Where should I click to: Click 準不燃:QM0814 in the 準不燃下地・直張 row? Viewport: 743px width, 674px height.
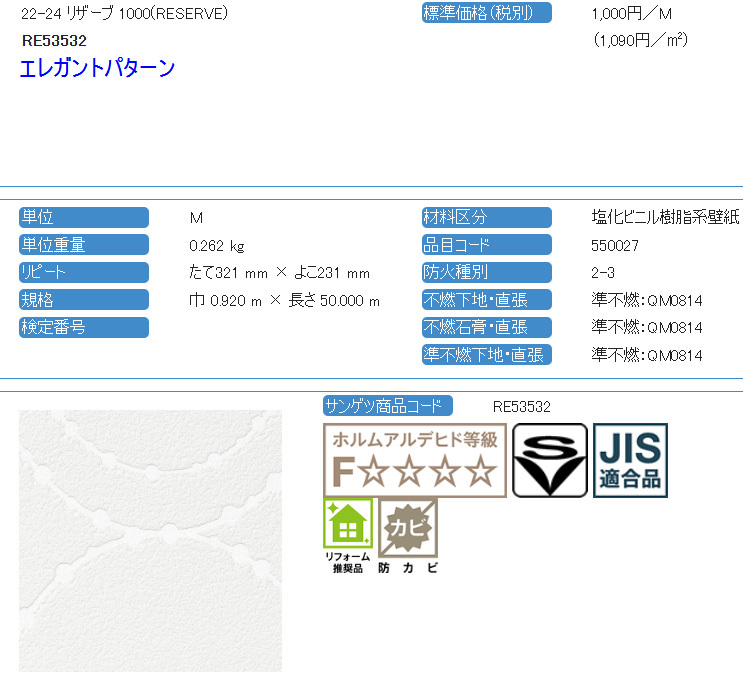pos(646,355)
